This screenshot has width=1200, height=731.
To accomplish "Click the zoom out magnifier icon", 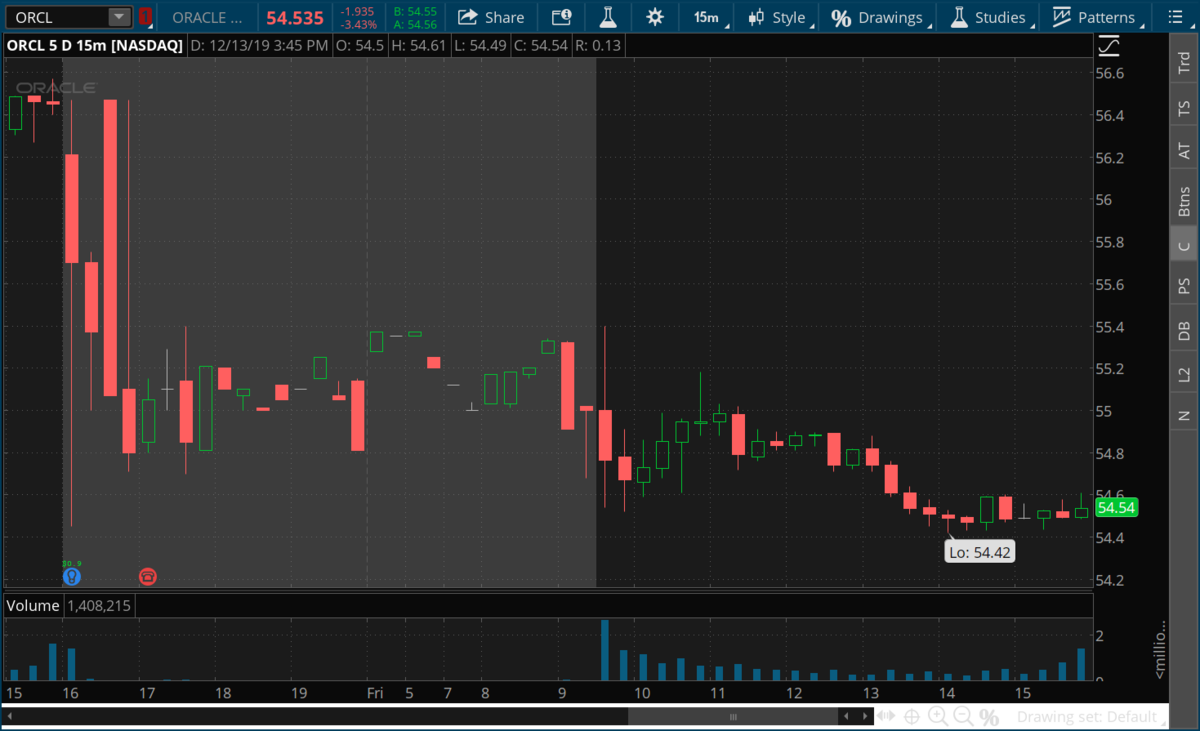I will point(964,716).
